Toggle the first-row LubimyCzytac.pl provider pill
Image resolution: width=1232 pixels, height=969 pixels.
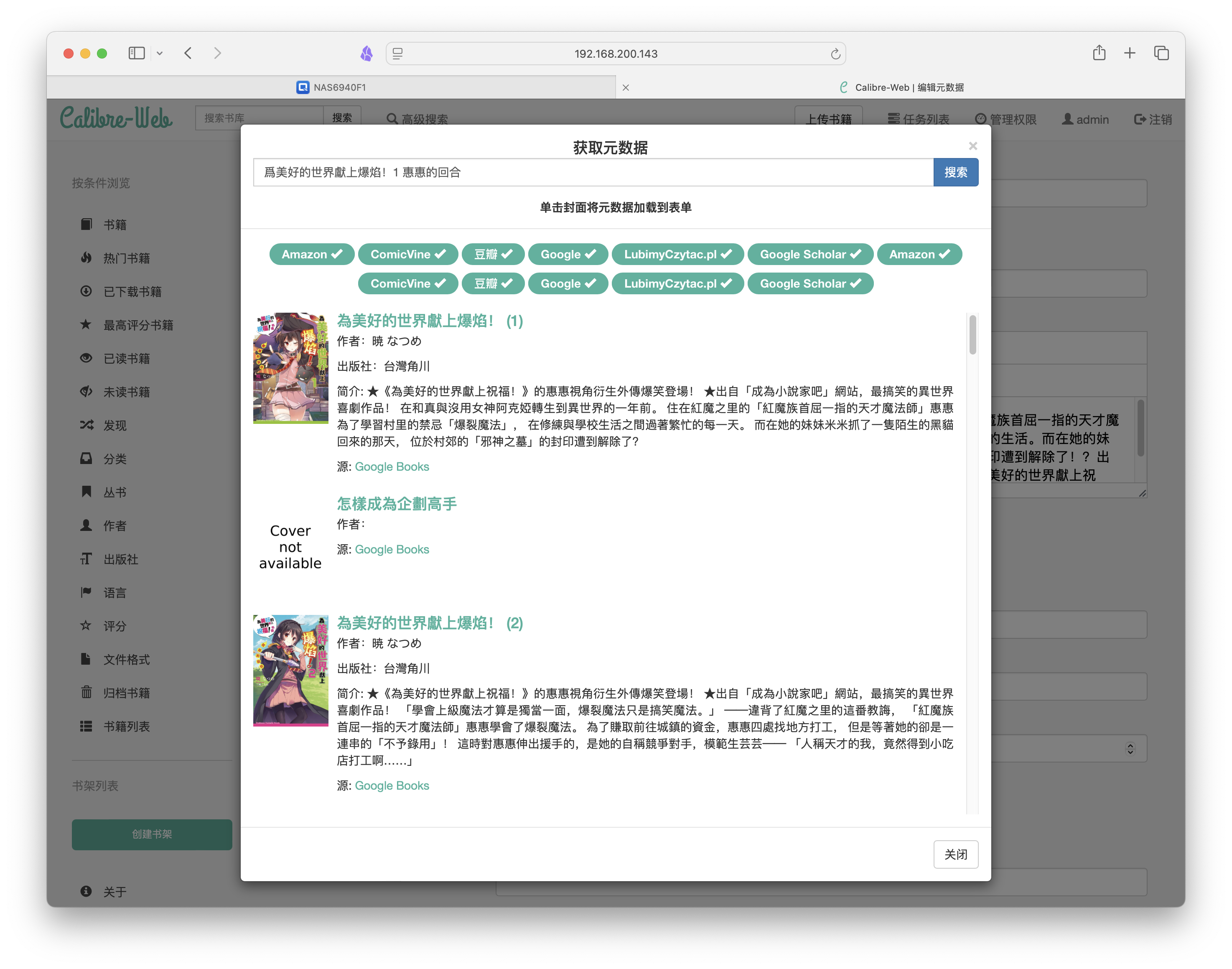pos(678,254)
